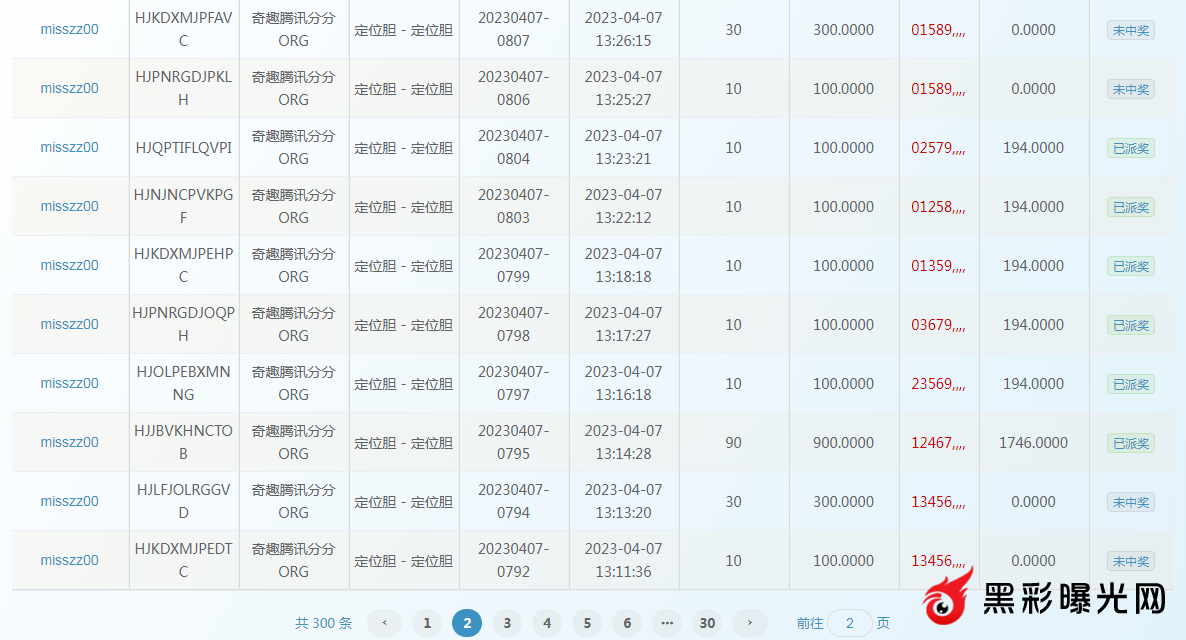Click 未中奖 tag for period 20230407-0792
1186x640 pixels.
(x=1130, y=562)
